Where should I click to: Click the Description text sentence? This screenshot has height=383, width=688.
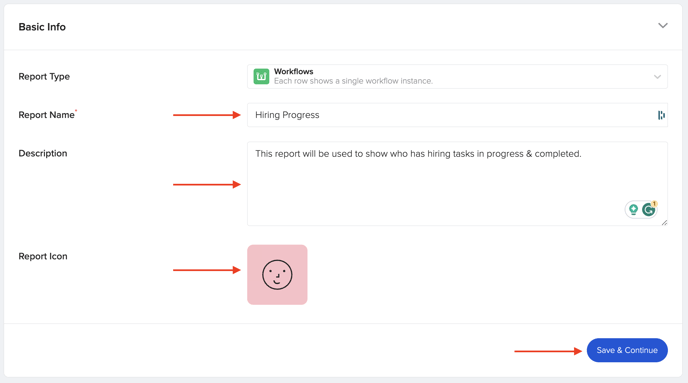(x=418, y=154)
